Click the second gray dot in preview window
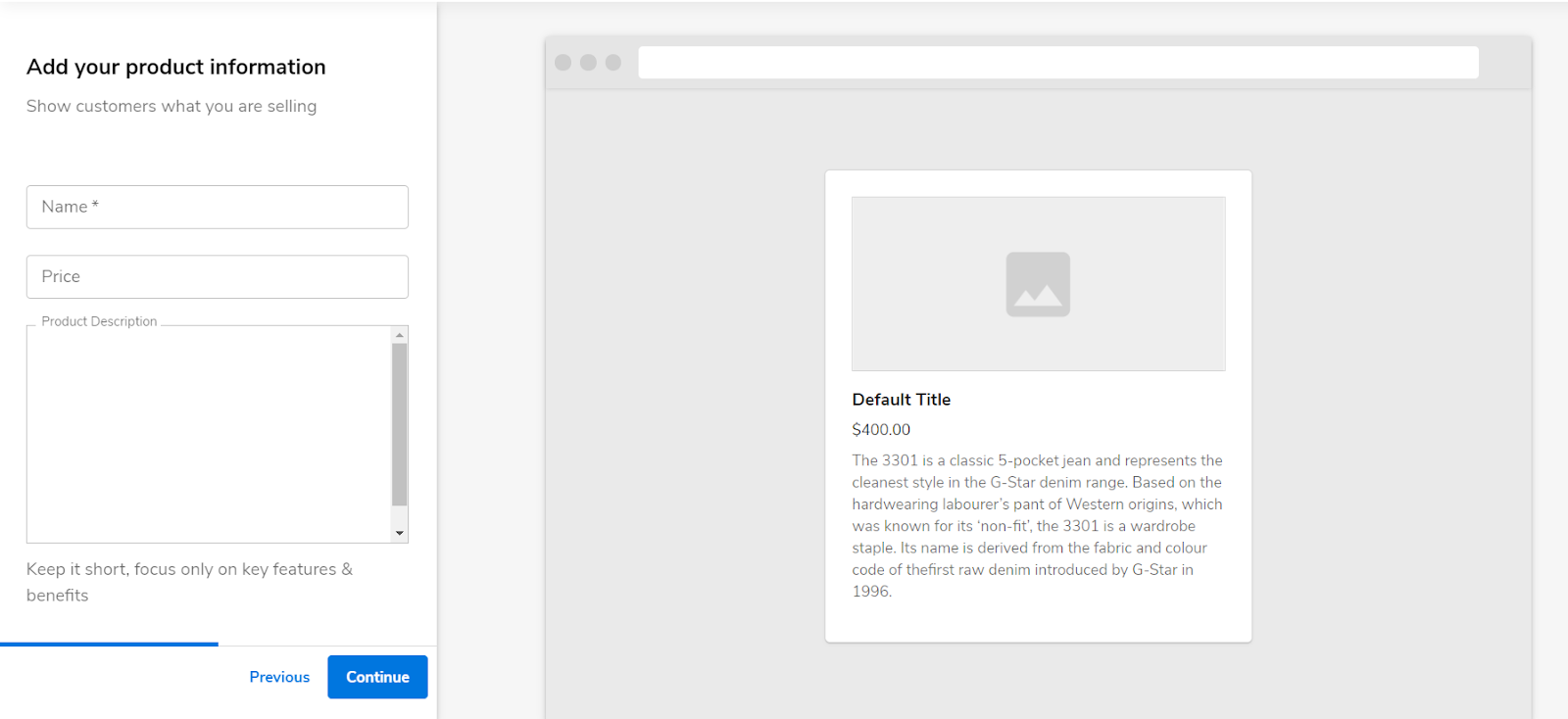 pyautogui.click(x=588, y=63)
